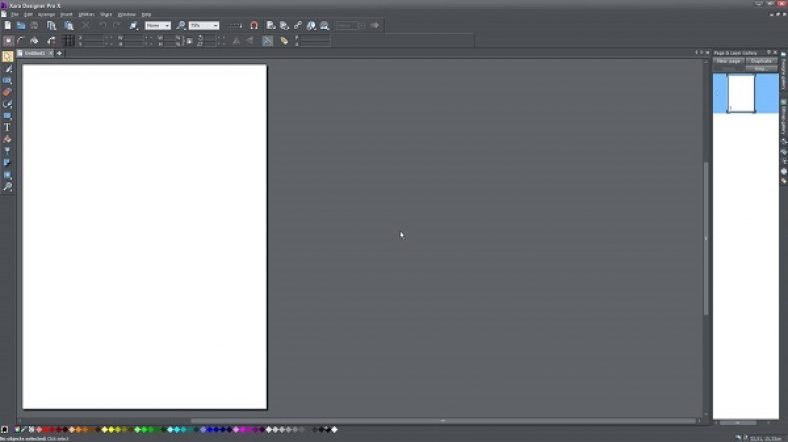
Task: Open the Designs Gallery side tab
Action: (783, 72)
